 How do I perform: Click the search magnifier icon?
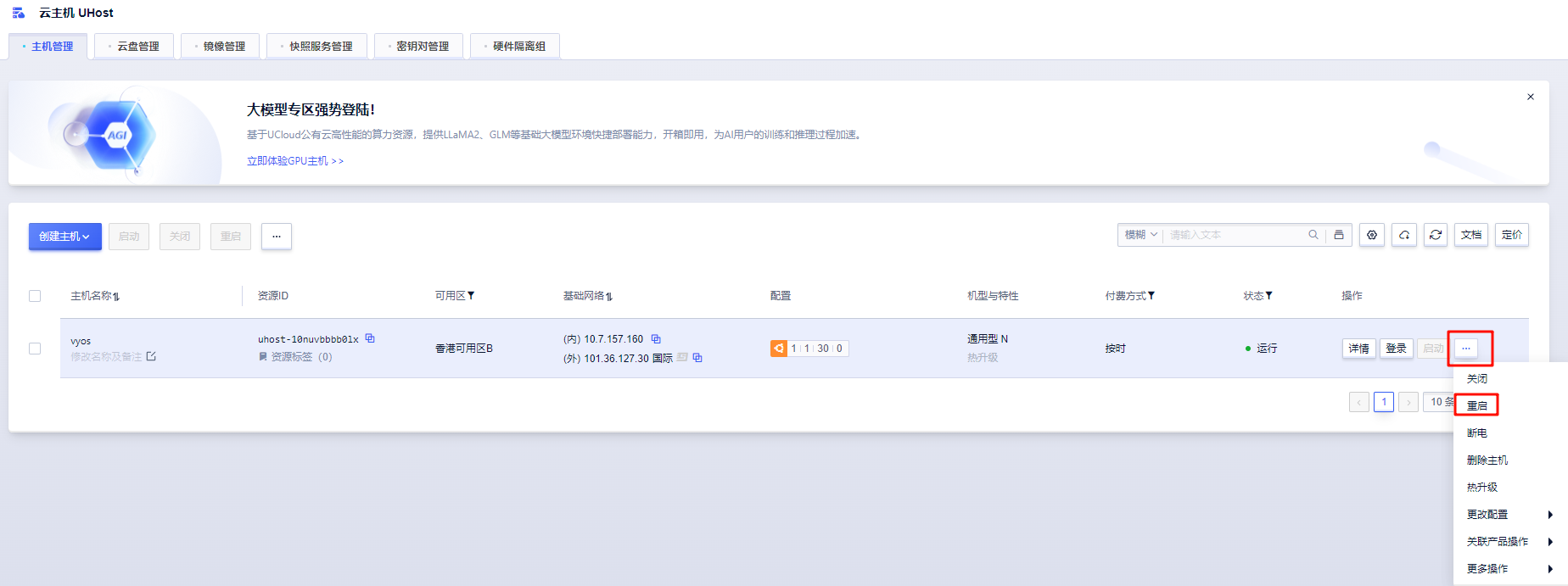[x=1313, y=235]
